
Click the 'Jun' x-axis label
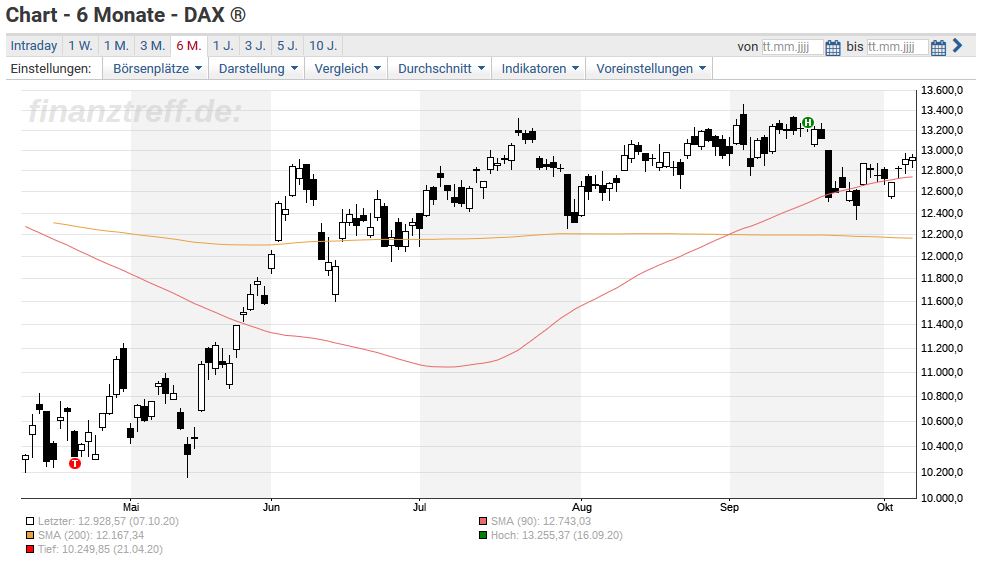[271, 507]
